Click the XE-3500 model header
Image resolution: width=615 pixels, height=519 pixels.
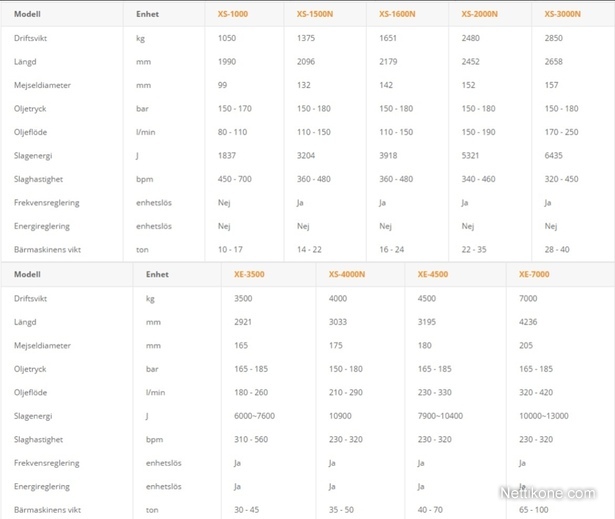click(x=249, y=274)
